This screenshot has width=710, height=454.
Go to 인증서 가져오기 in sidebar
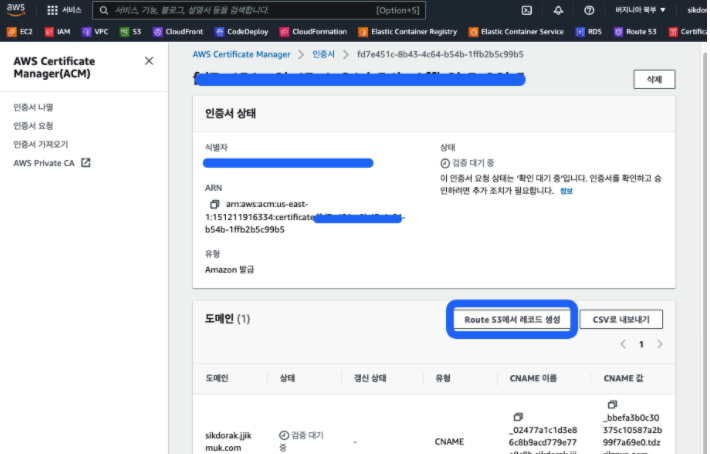pos(41,144)
